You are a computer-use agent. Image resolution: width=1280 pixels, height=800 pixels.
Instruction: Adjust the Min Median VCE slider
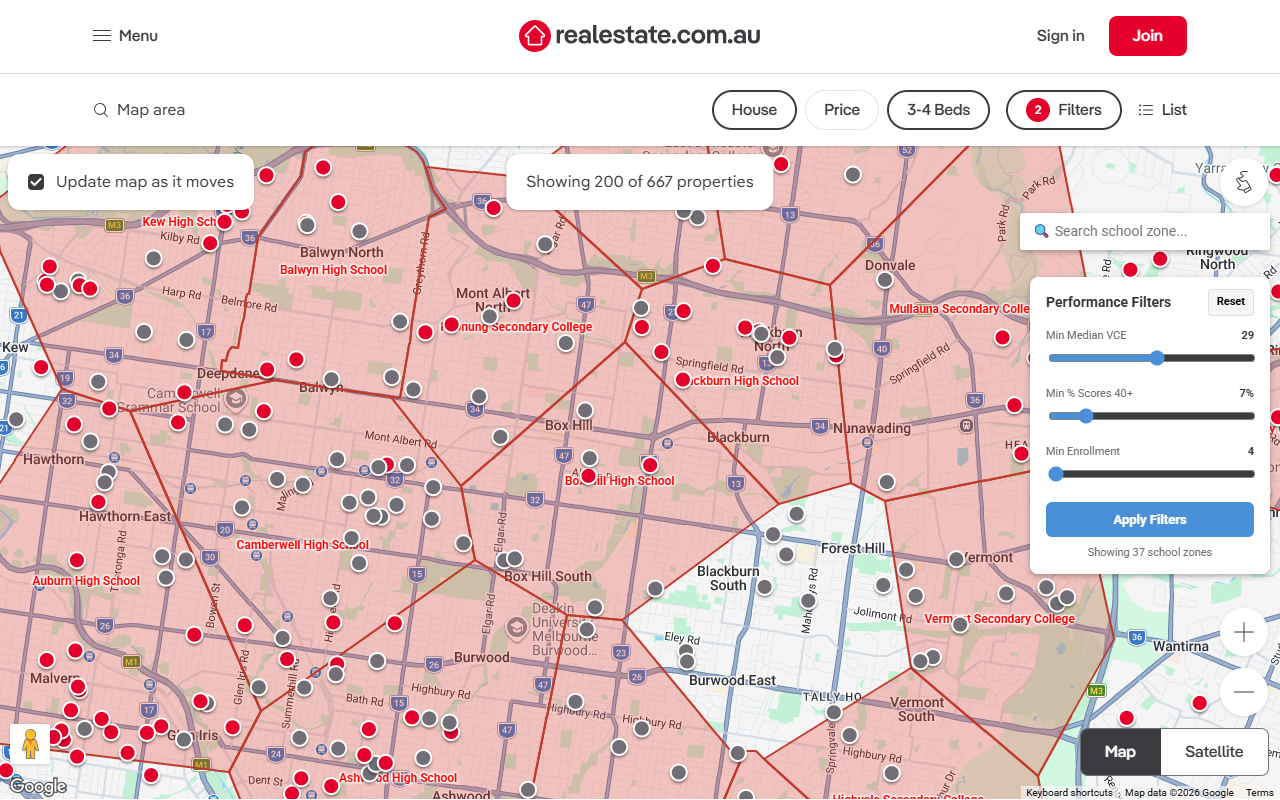[x=1157, y=357]
